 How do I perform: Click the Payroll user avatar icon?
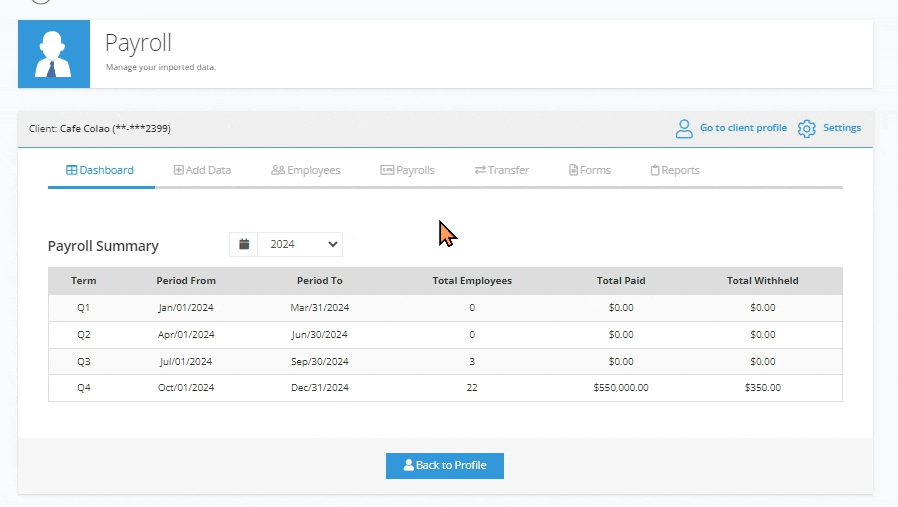tap(53, 54)
